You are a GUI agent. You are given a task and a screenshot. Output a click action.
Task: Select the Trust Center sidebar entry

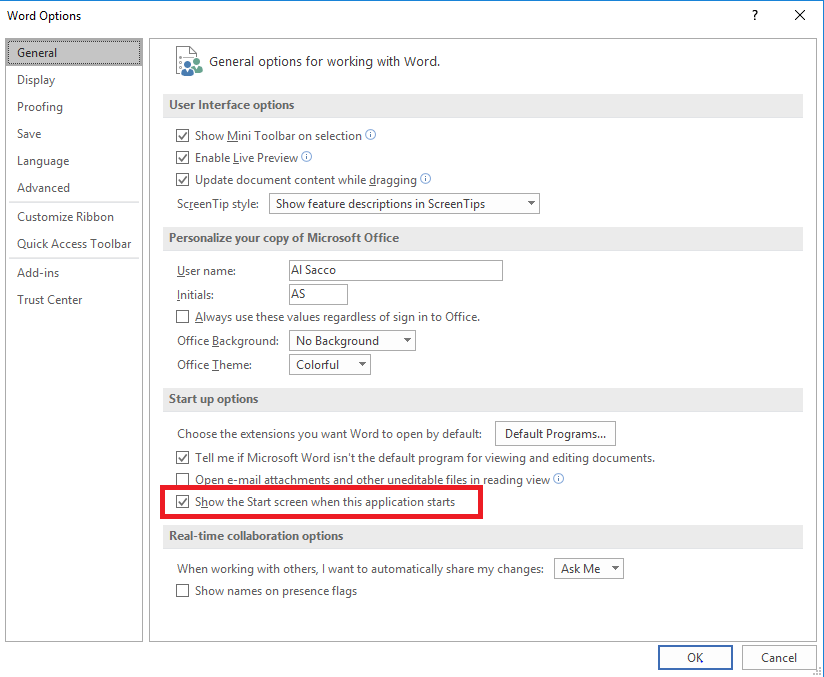[x=50, y=299]
